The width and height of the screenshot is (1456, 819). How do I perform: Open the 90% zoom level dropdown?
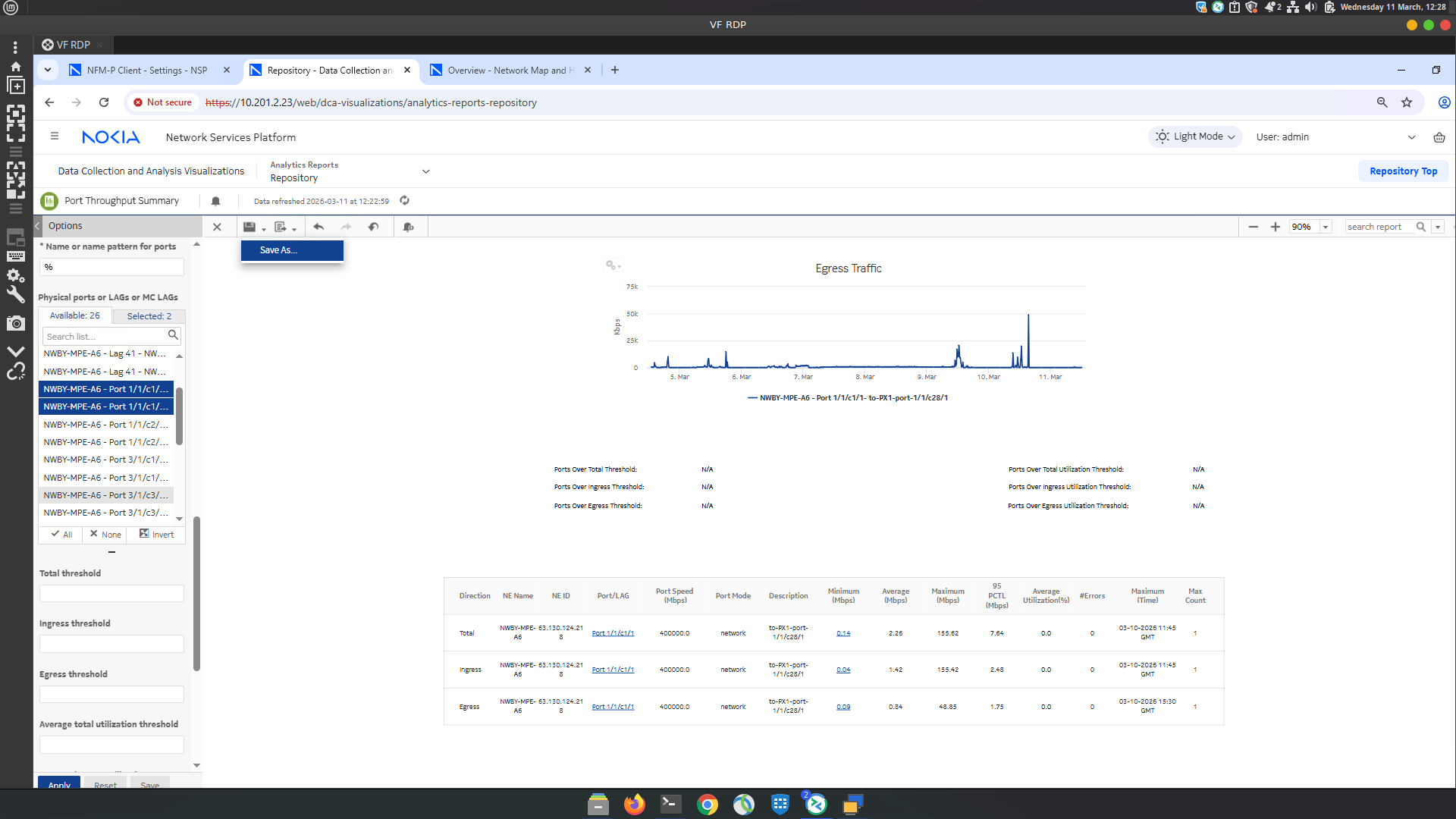1326,227
